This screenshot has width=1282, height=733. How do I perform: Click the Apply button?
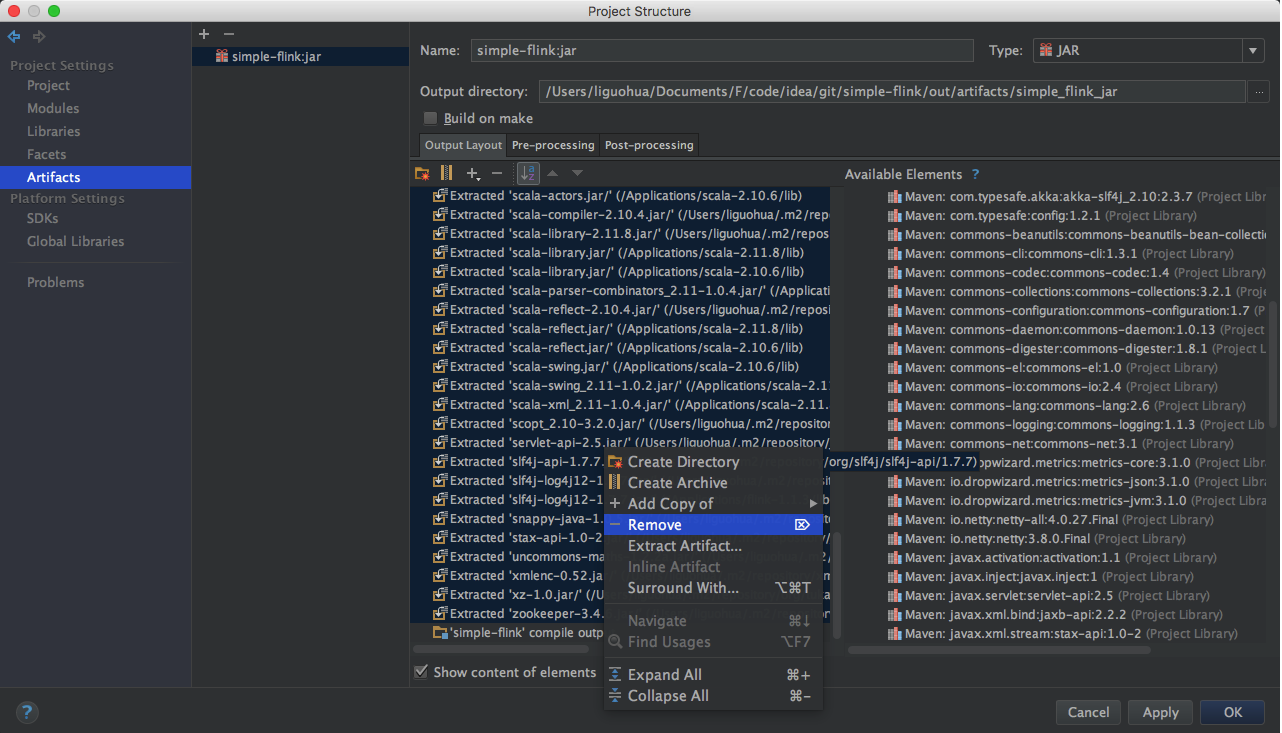coord(1160,712)
